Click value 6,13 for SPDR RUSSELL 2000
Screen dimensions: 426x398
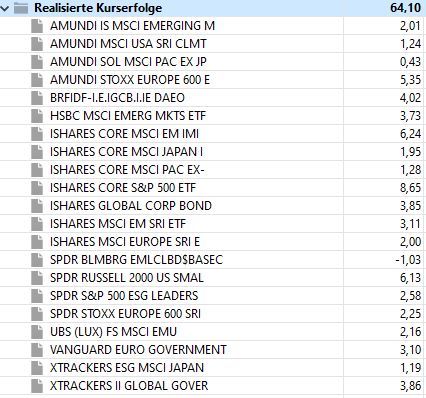(410, 278)
